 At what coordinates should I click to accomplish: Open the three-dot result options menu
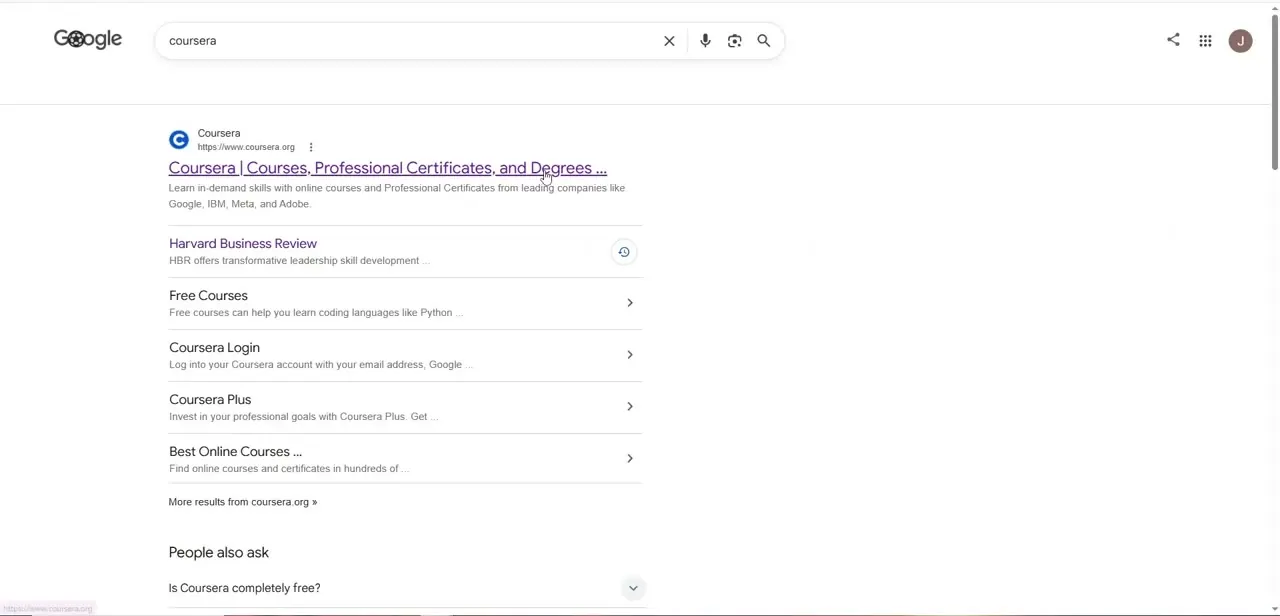(311, 147)
